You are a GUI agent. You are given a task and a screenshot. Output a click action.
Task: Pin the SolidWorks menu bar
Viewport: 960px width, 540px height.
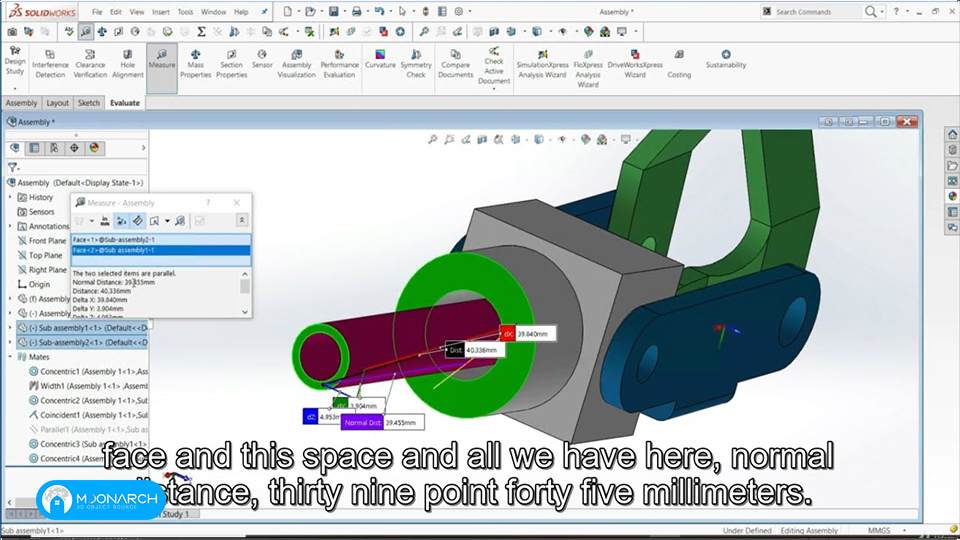tap(264, 12)
